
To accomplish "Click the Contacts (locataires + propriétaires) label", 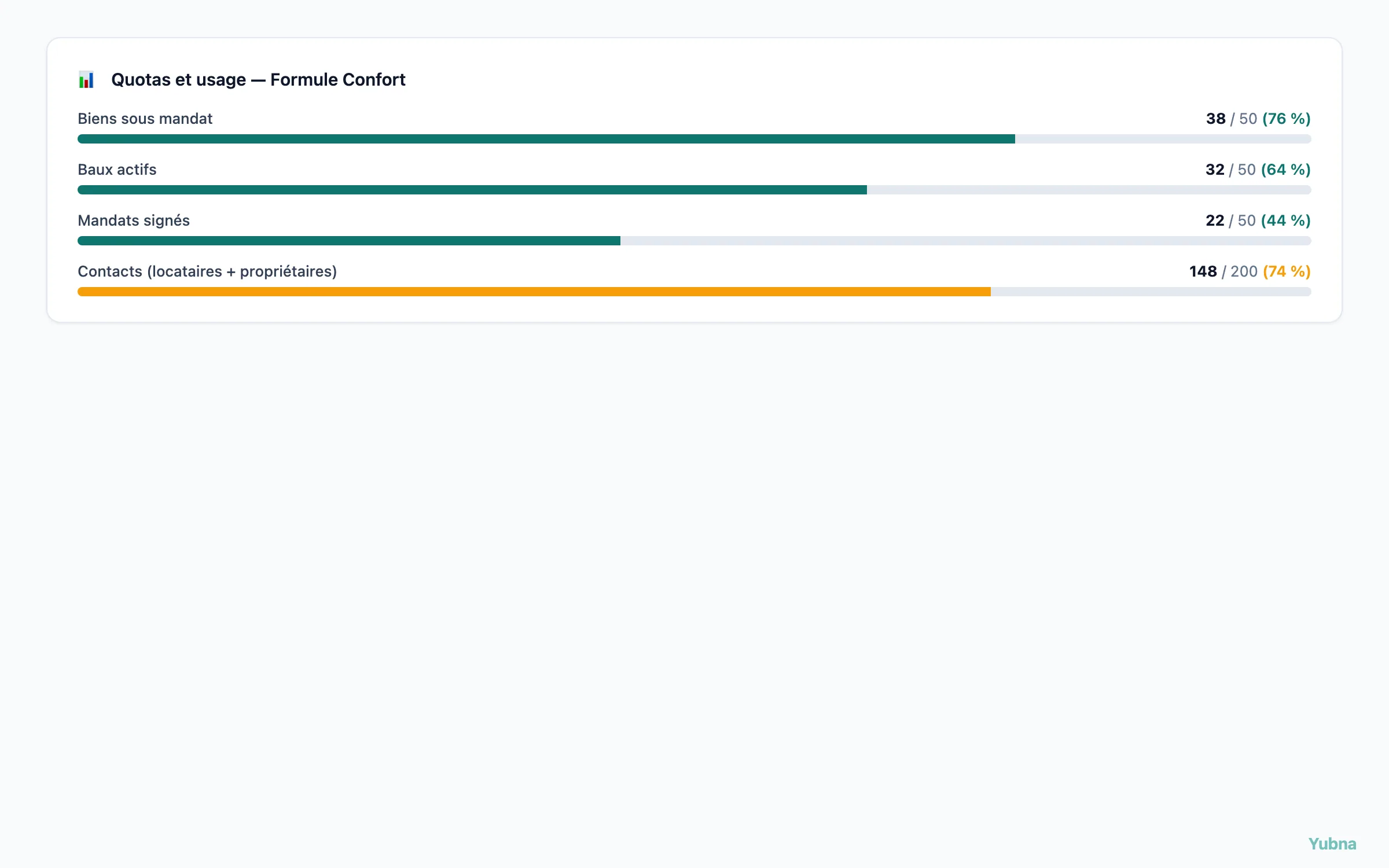I will pos(207,271).
